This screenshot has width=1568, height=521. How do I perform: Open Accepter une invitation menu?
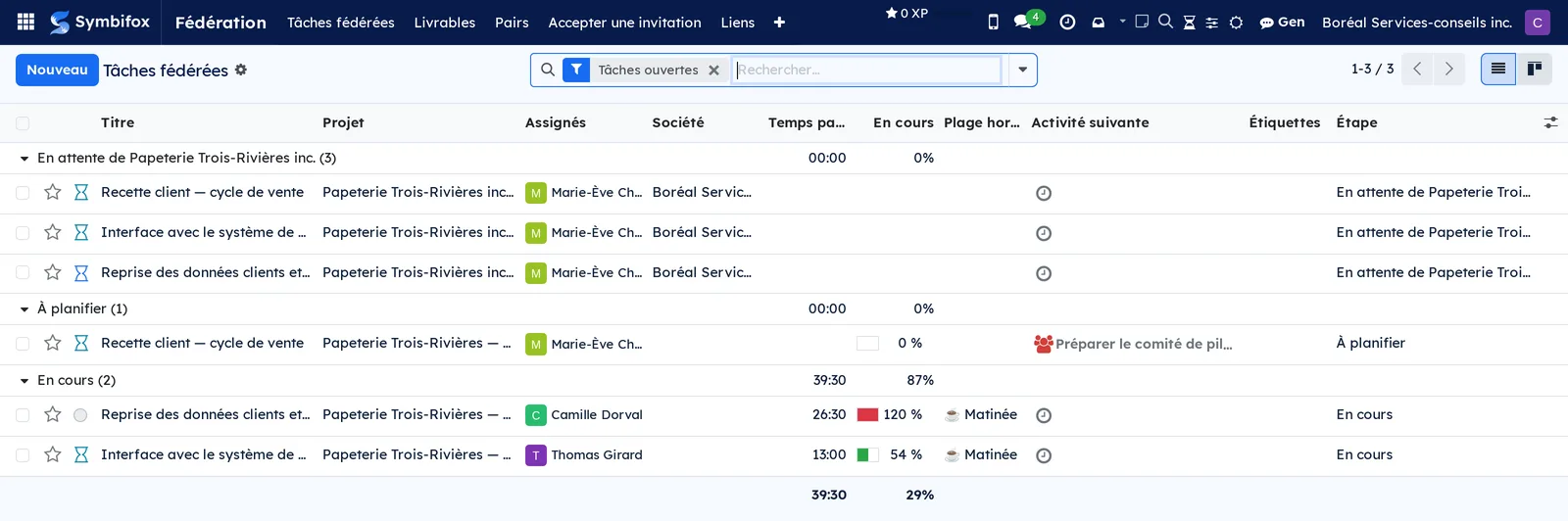coord(624,23)
